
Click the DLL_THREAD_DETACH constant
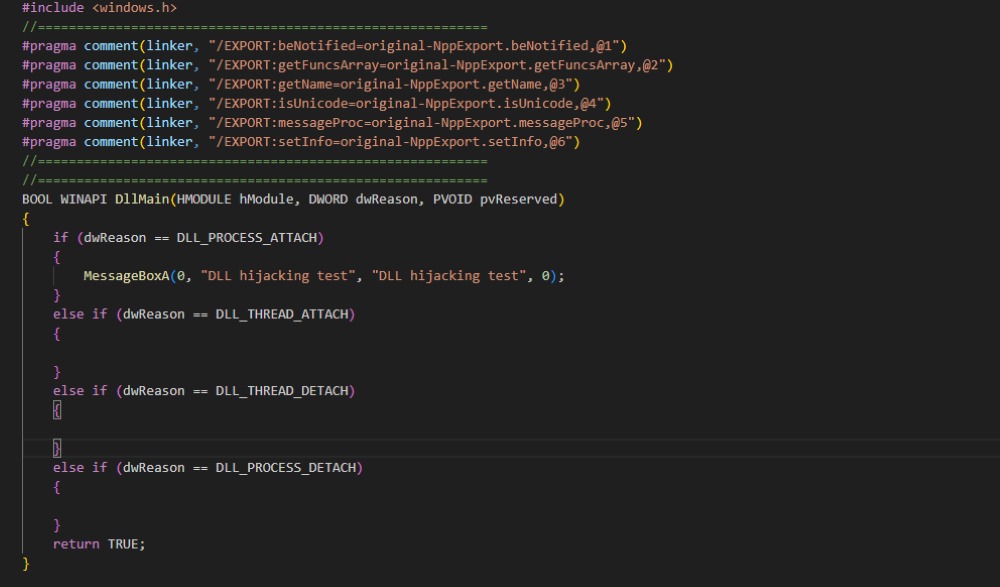pyautogui.click(x=282, y=391)
